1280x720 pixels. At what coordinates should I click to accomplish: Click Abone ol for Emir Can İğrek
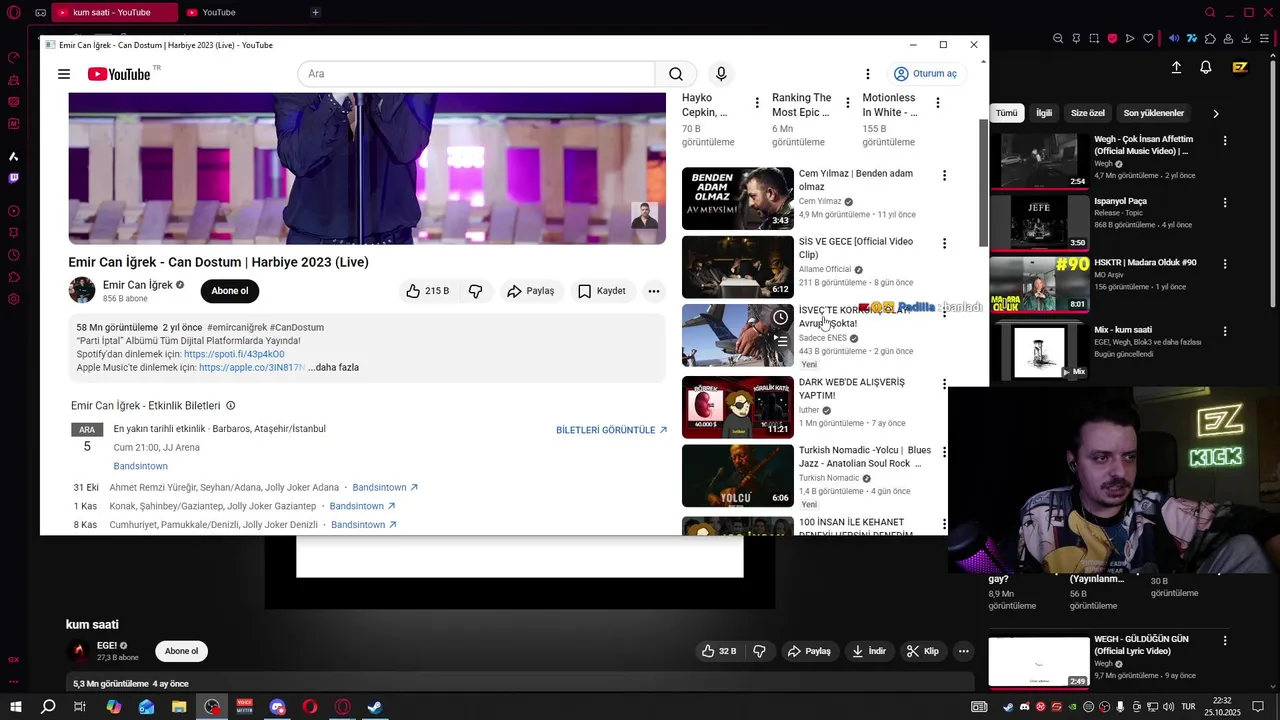(x=229, y=291)
